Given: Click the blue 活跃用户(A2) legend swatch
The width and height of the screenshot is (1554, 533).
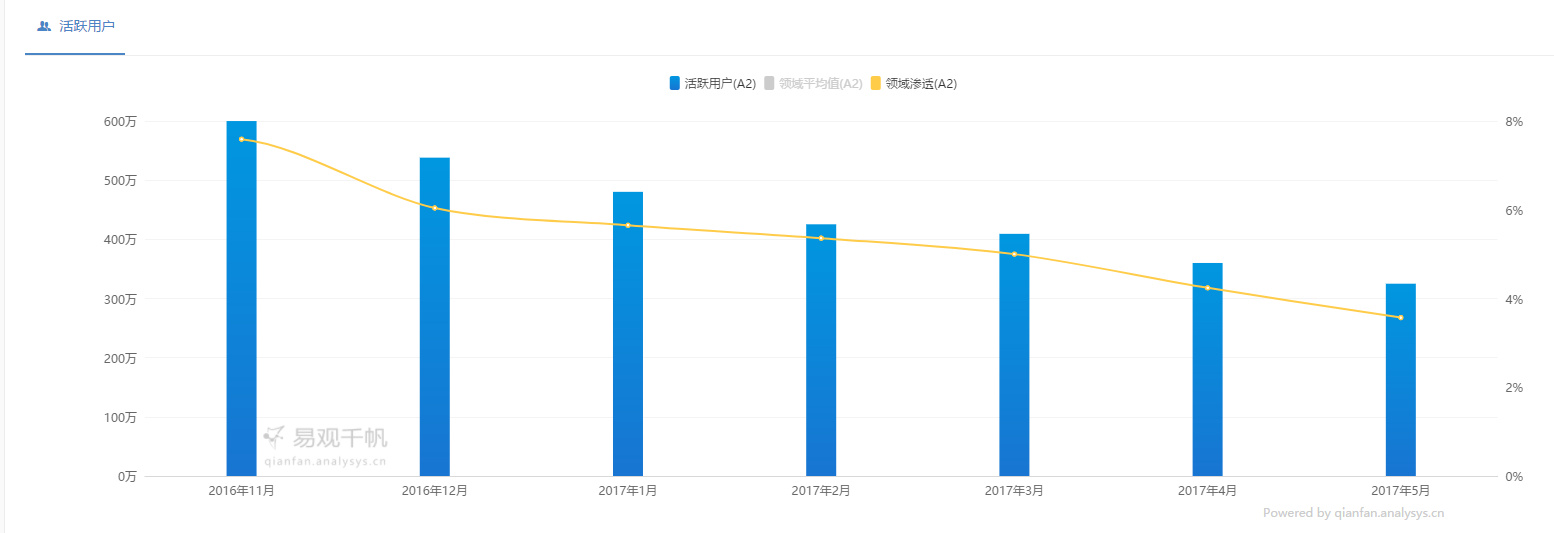Looking at the screenshot, I should (x=675, y=84).
